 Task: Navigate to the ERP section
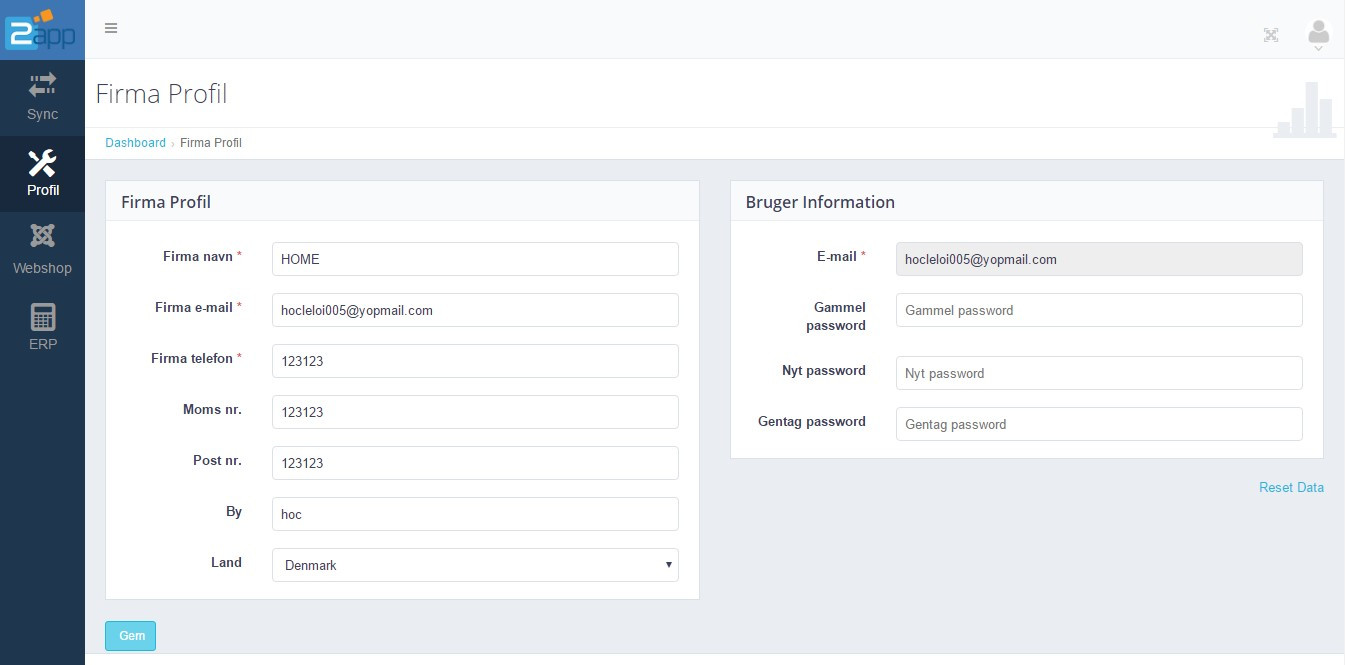coord(42,325)
